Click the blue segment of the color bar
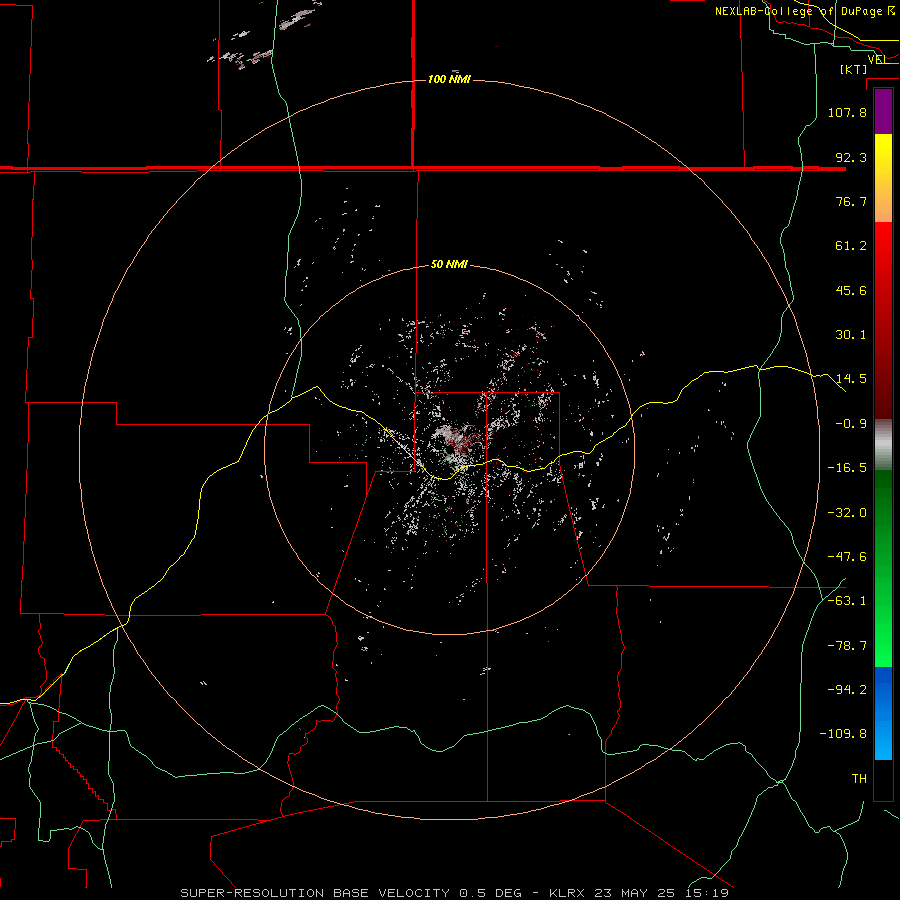The width and height of the screenshot is (900, 900). [883, 713]
